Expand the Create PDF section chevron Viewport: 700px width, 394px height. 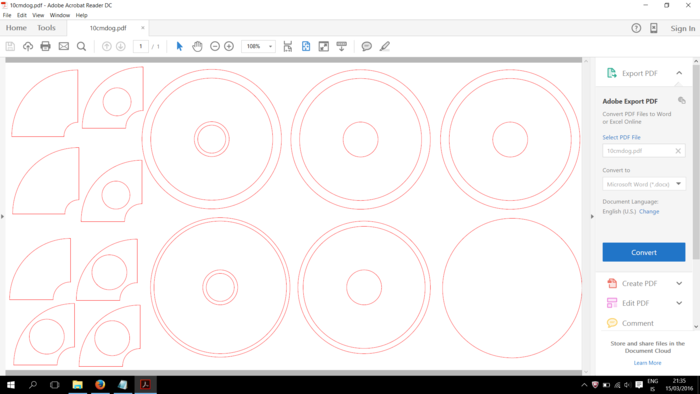click(x=679, y=283)
